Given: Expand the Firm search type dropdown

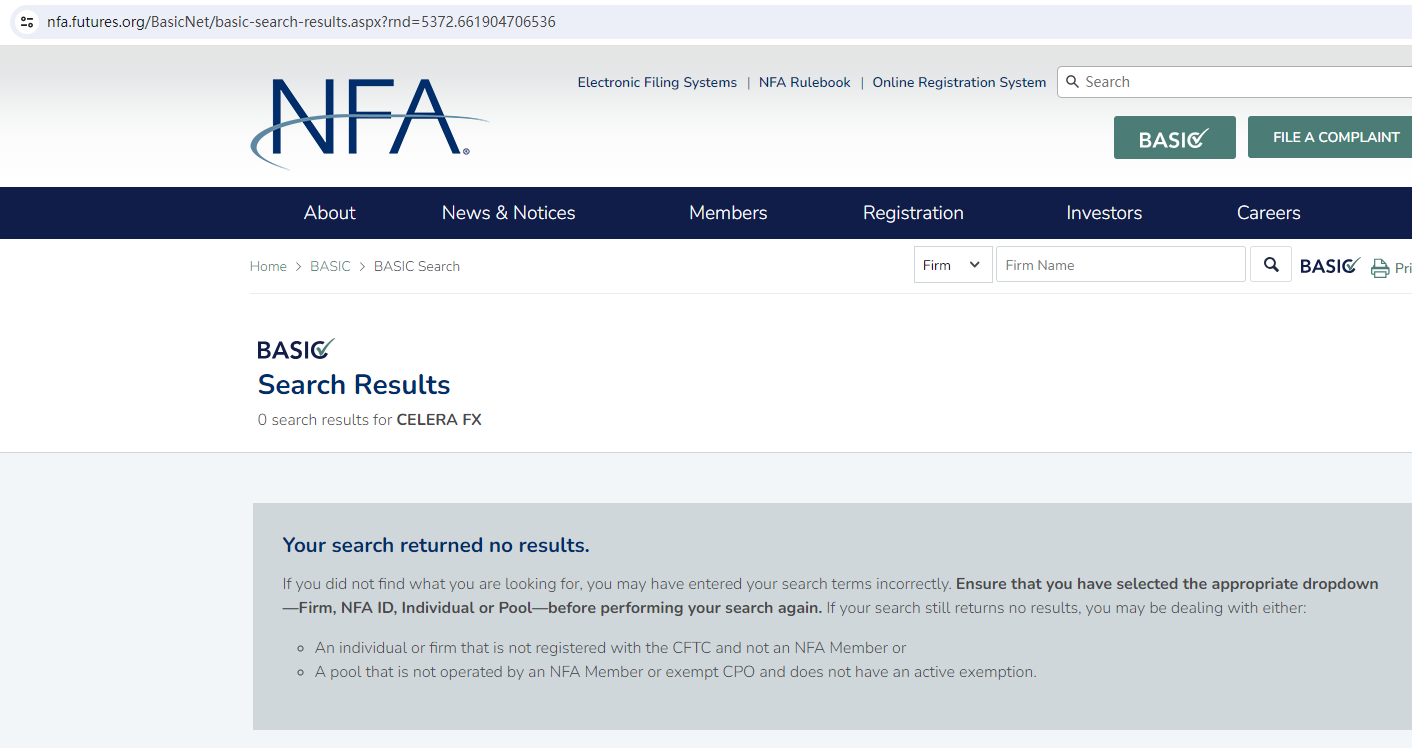Looking at the screenshot, I should pyautogui.click(x=953, y=265).
